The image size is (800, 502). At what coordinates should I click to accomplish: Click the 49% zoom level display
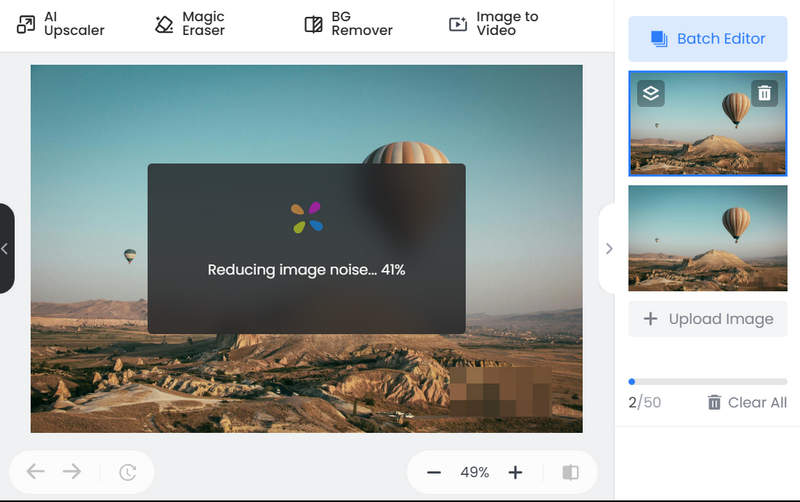pyautogui.click(x=475, y=472)
